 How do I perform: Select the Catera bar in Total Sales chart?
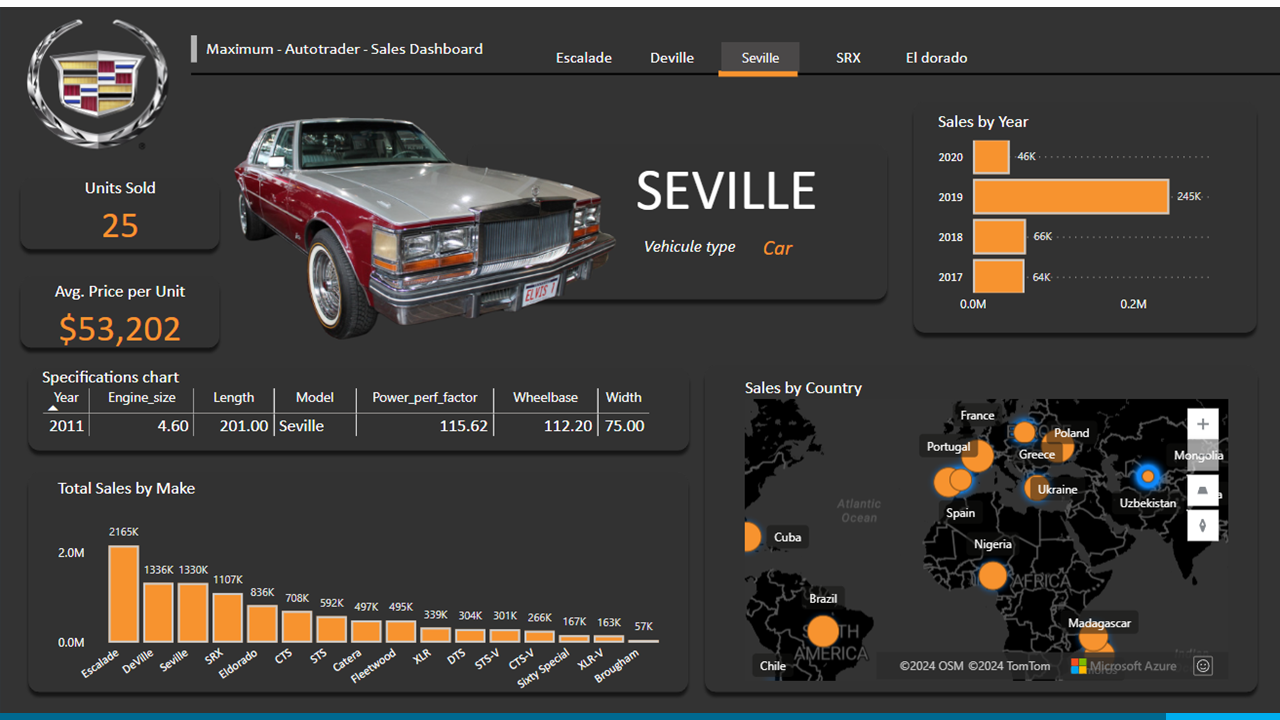(366, 631)
